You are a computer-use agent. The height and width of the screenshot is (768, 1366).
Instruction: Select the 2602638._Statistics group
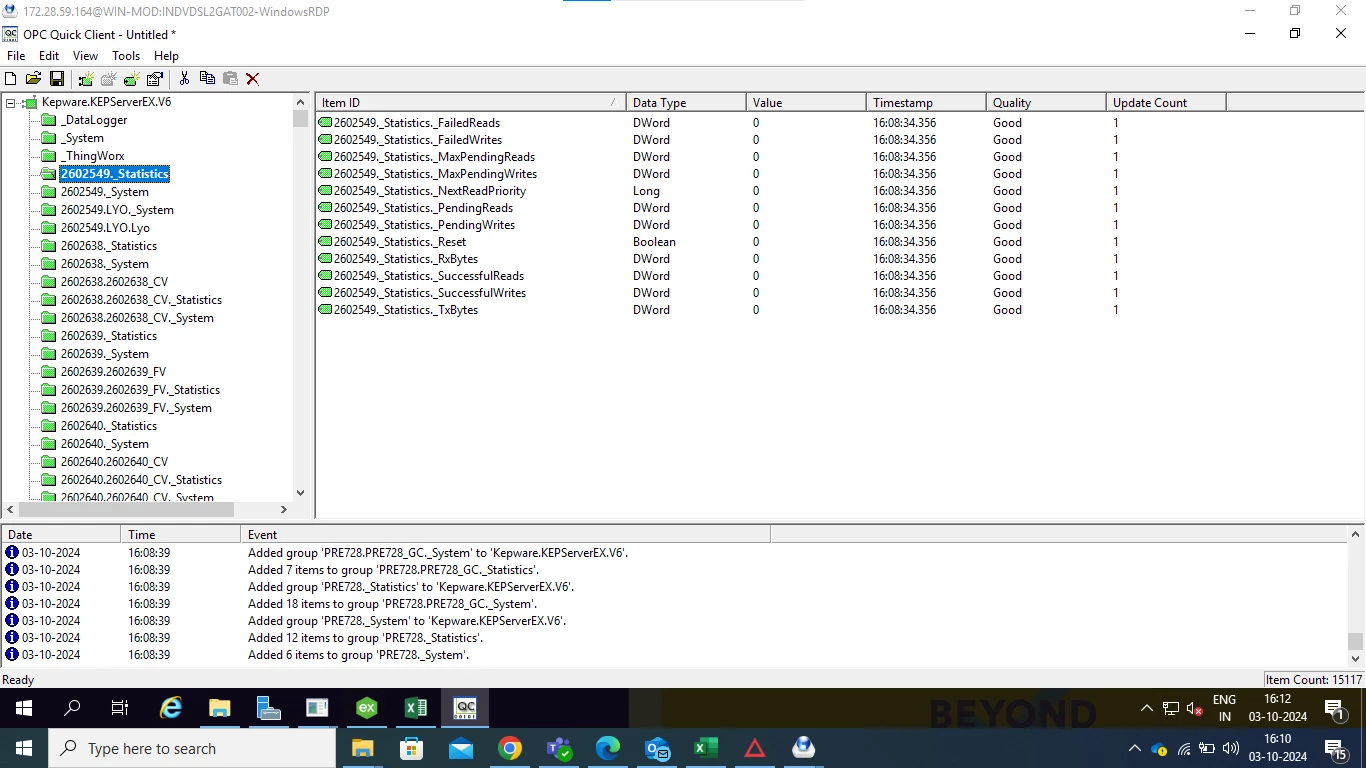108,246
